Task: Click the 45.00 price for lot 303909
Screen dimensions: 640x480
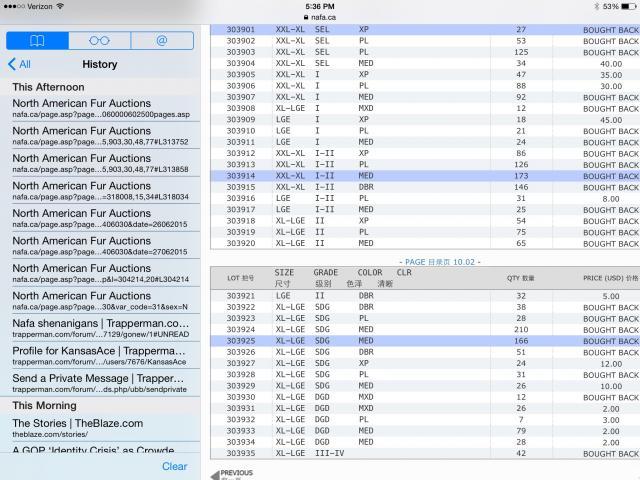Action: point(611,120)
